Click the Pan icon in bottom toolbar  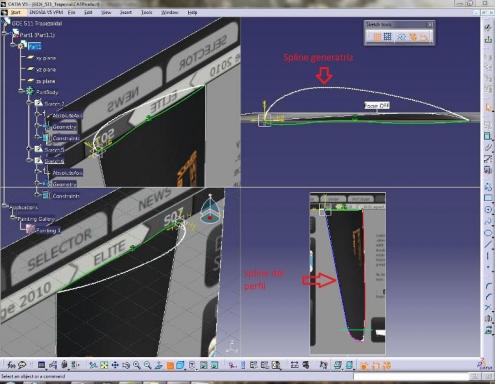point(115,365)
